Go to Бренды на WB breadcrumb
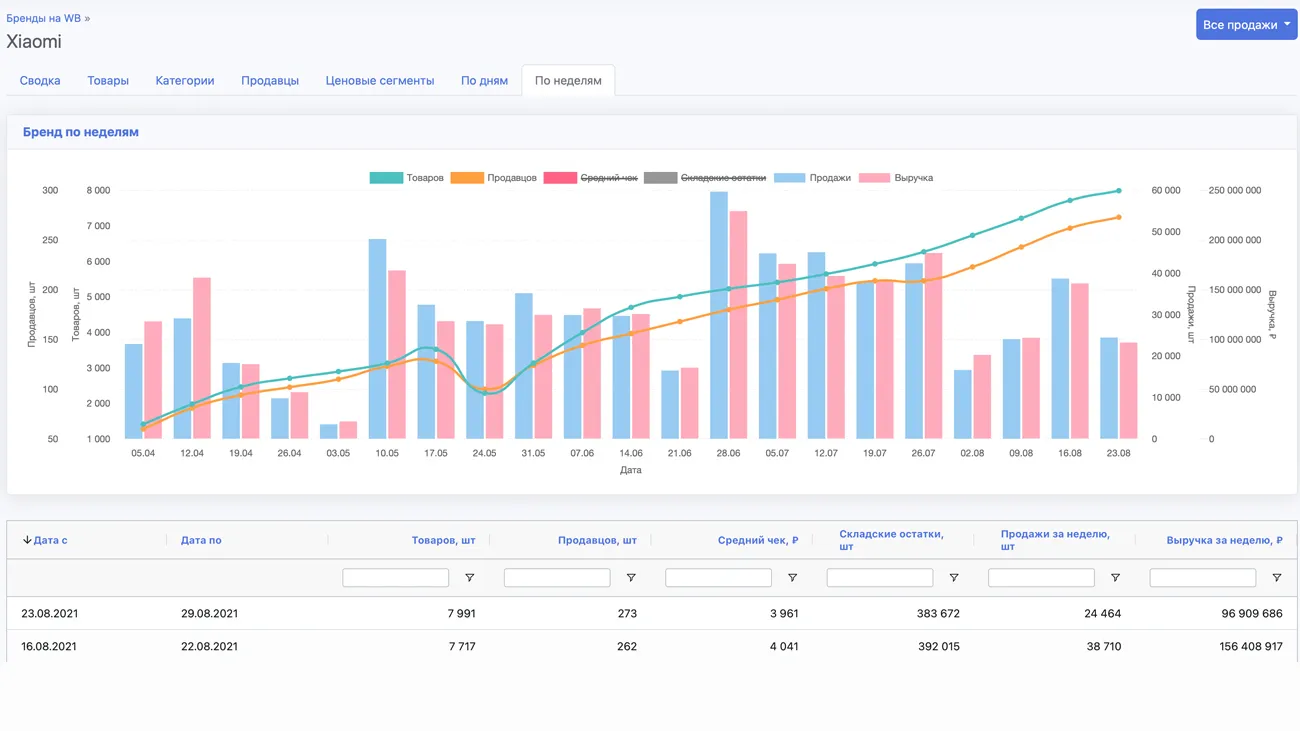 click(44, 18)
